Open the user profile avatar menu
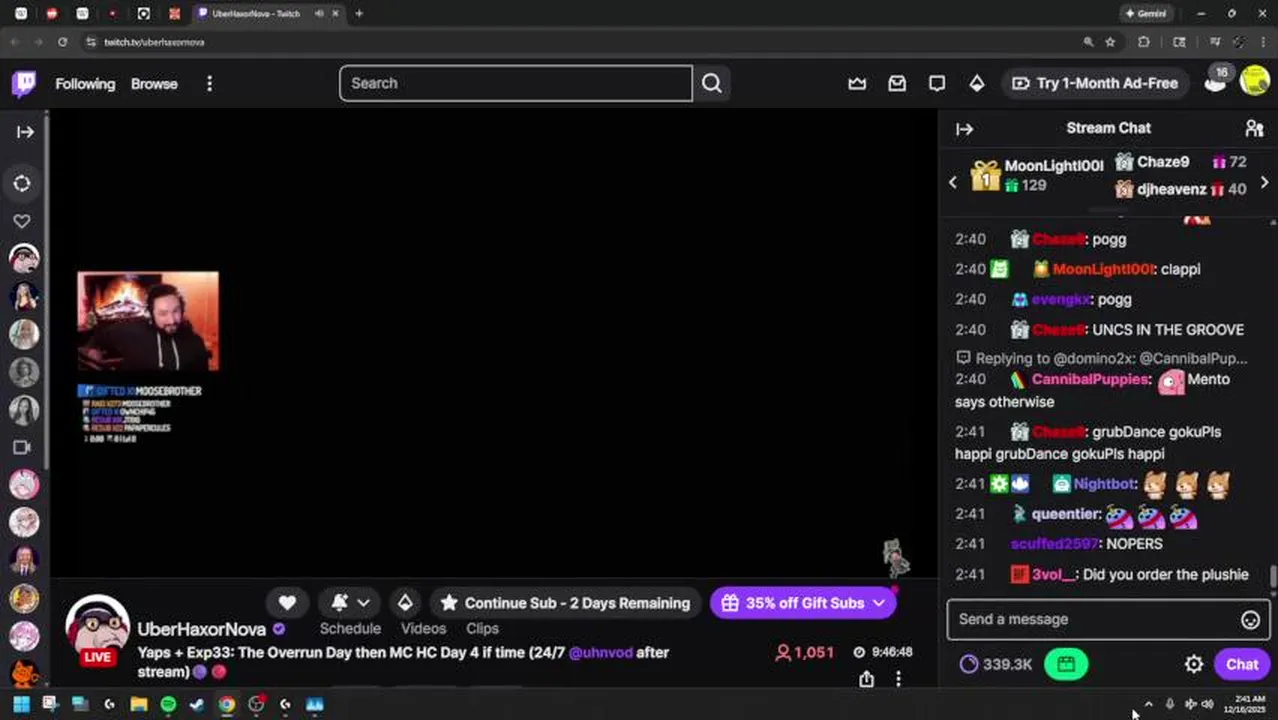The width and height of the screenshot is (1278, 720). coord(1254,81)
